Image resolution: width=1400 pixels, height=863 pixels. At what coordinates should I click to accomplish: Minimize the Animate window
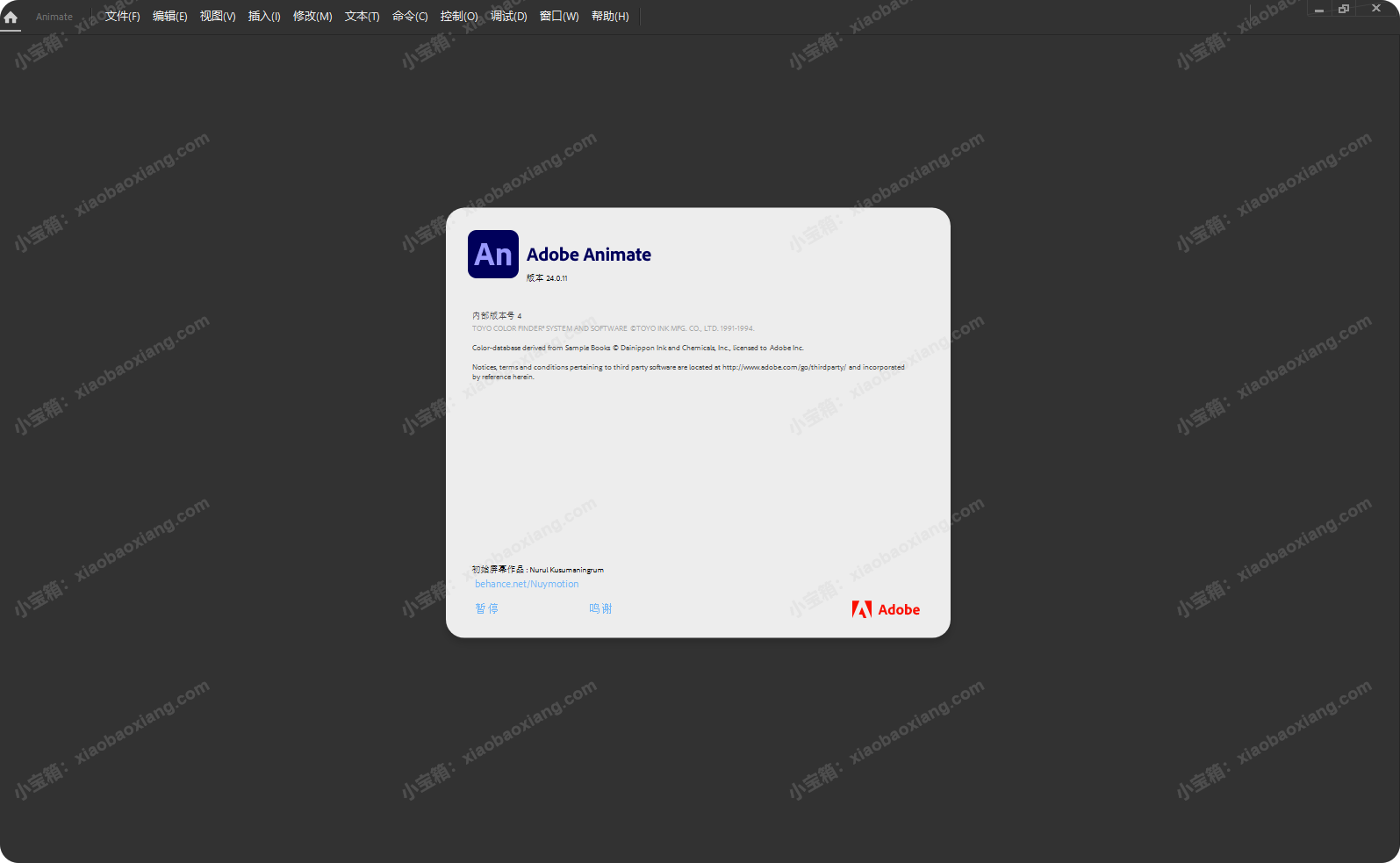[x=1318, y=9]
